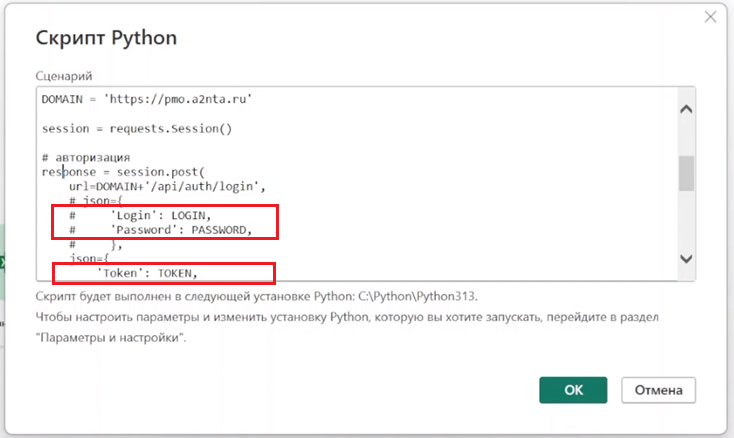Click the '/api/auth/login' url line

pyautogui.click(x=167, y=186)
